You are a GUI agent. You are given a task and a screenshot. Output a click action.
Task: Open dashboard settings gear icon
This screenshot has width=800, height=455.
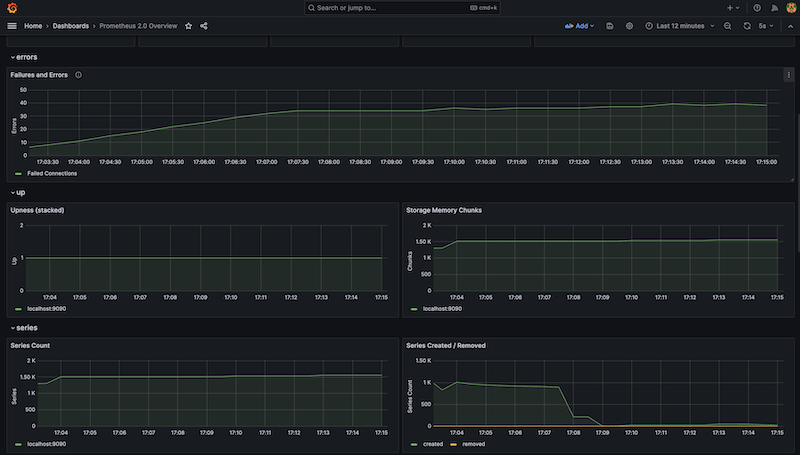click(629, 26)
